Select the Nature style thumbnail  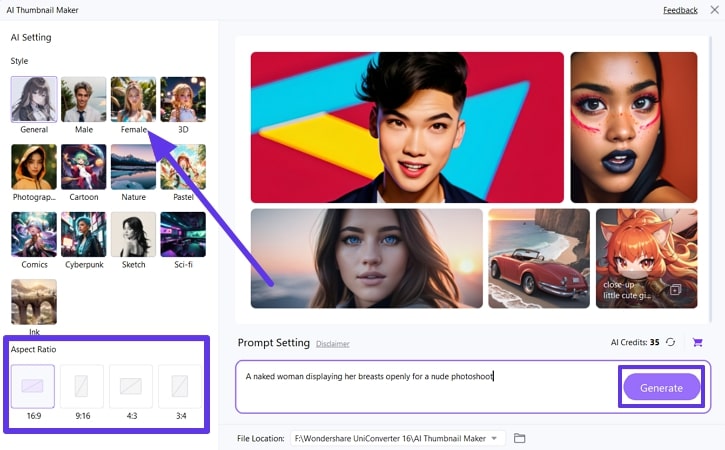tap(133, 167)
